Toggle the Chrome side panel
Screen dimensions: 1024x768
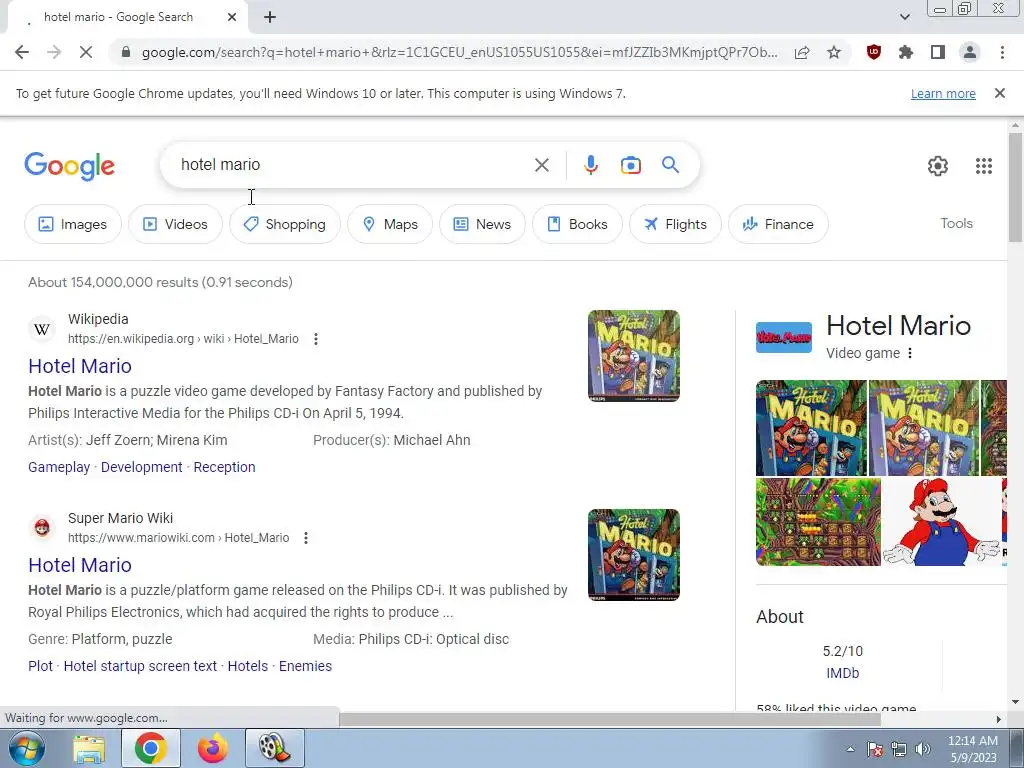(x=938, y=52)
